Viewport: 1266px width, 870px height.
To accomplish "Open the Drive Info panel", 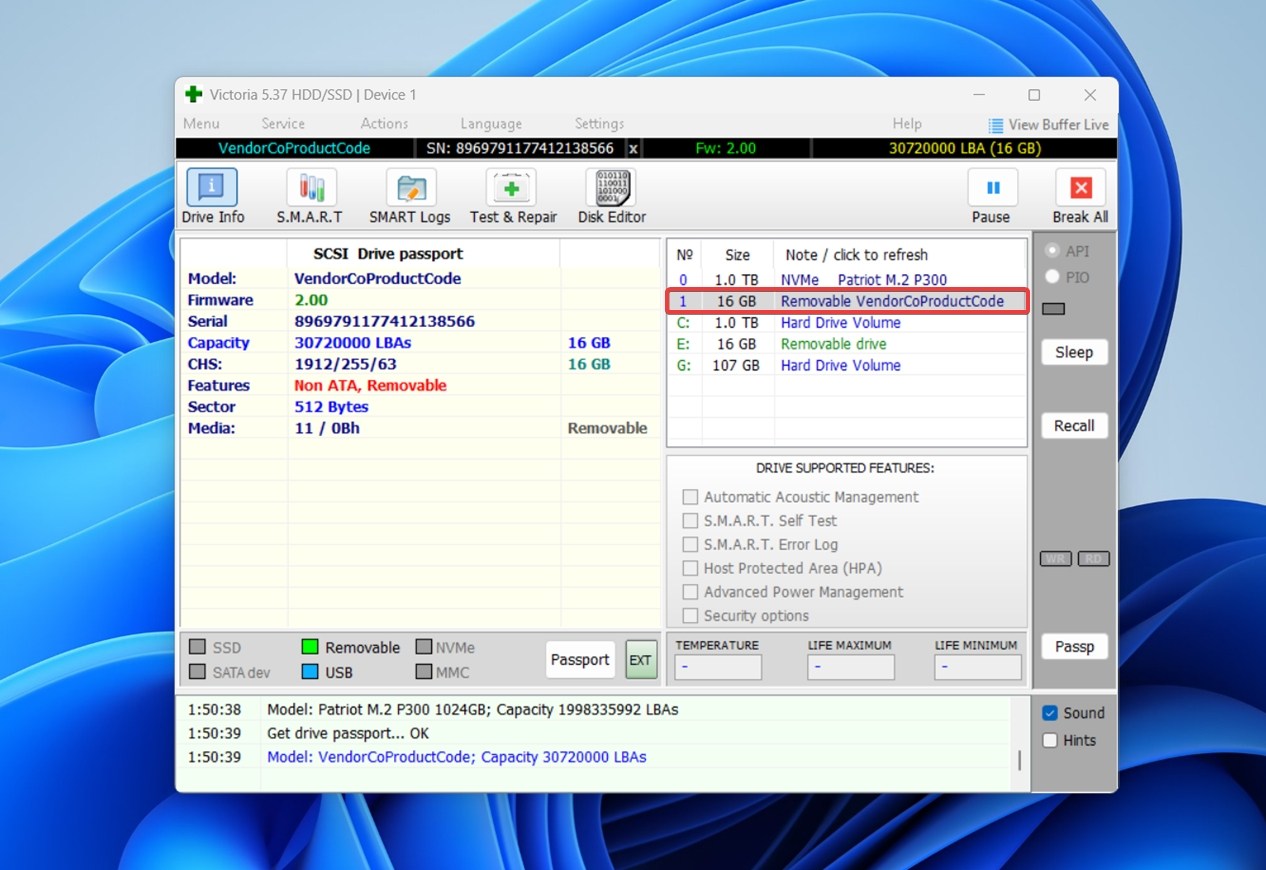I will click(x=212, y=189).
